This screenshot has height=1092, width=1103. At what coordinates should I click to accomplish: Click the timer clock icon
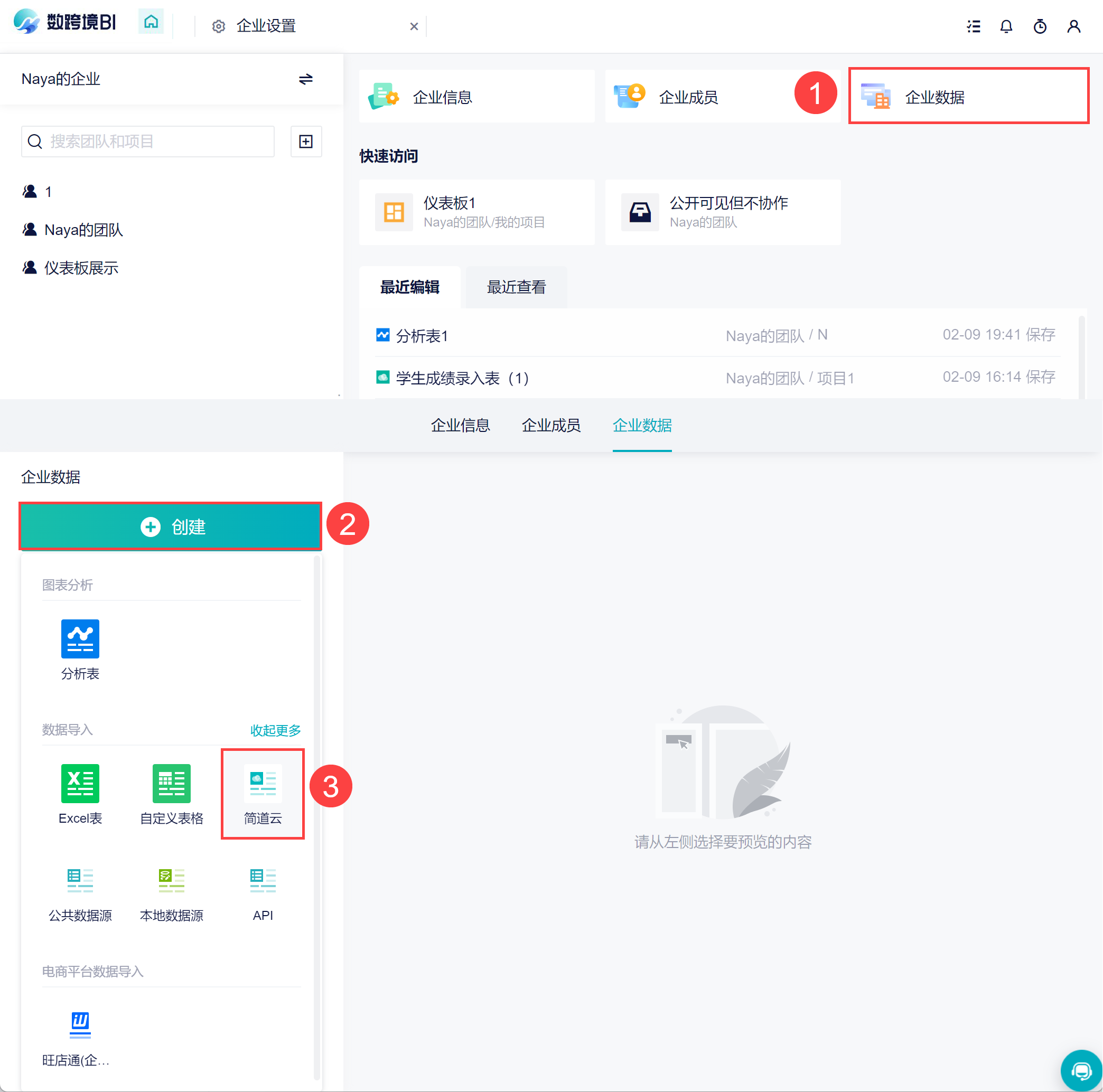(1040, 26)
